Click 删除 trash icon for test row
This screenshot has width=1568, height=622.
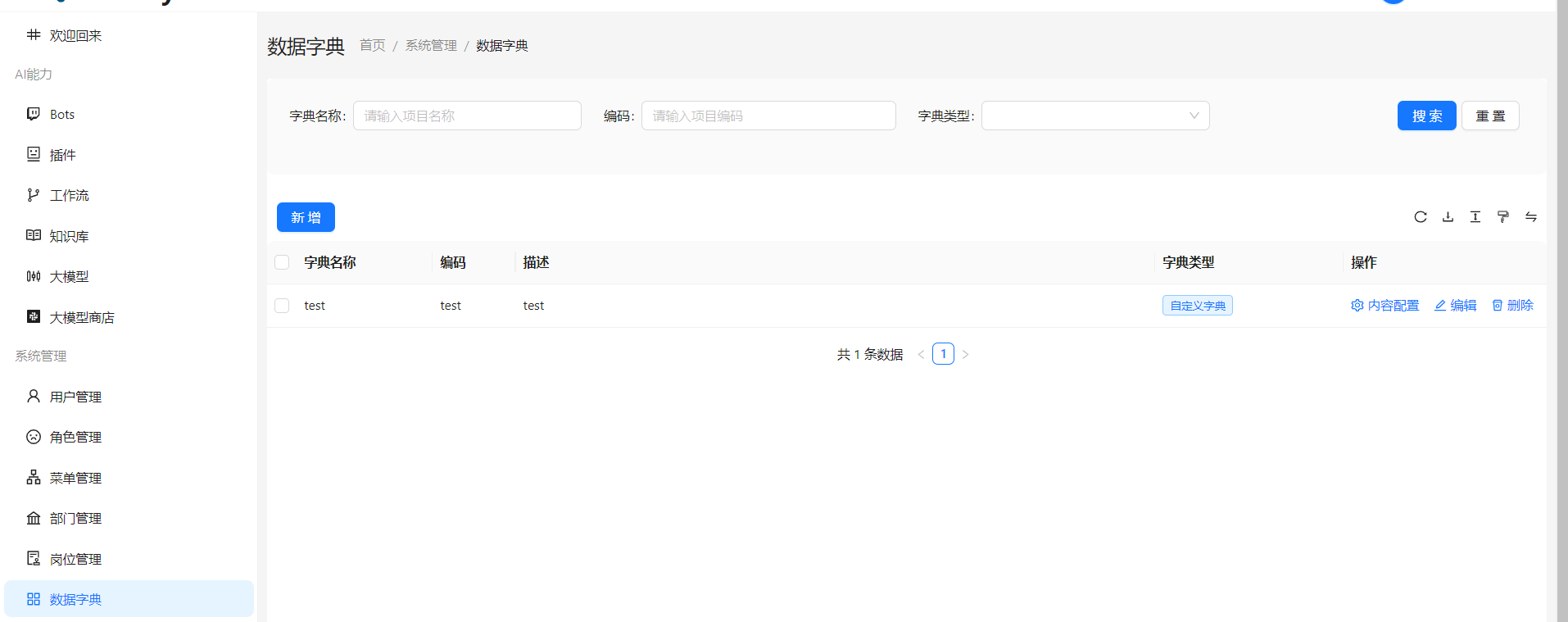coord(1512,306)
